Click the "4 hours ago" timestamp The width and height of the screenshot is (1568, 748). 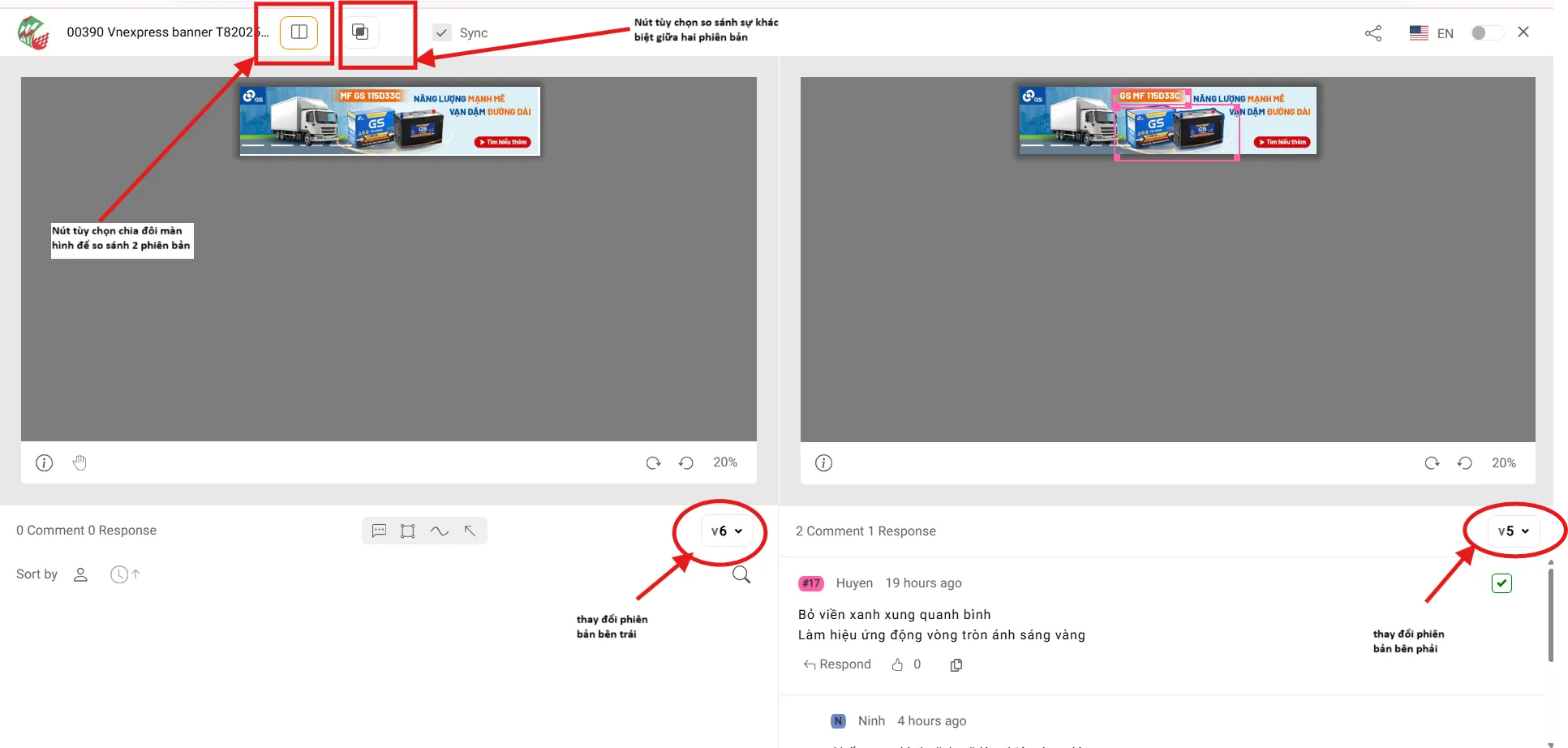click(932, 721)
